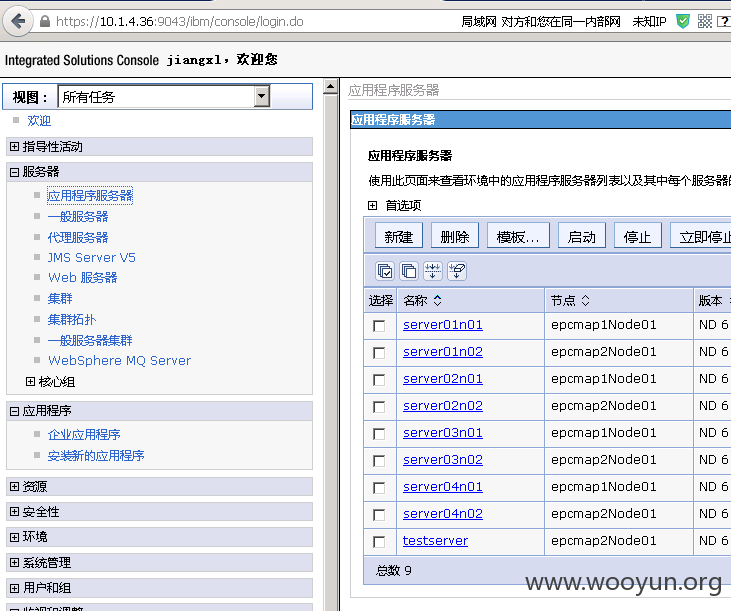Screen dimensions: 731x611
Task: Open the server03n02 server link
Action: [443, 460]
